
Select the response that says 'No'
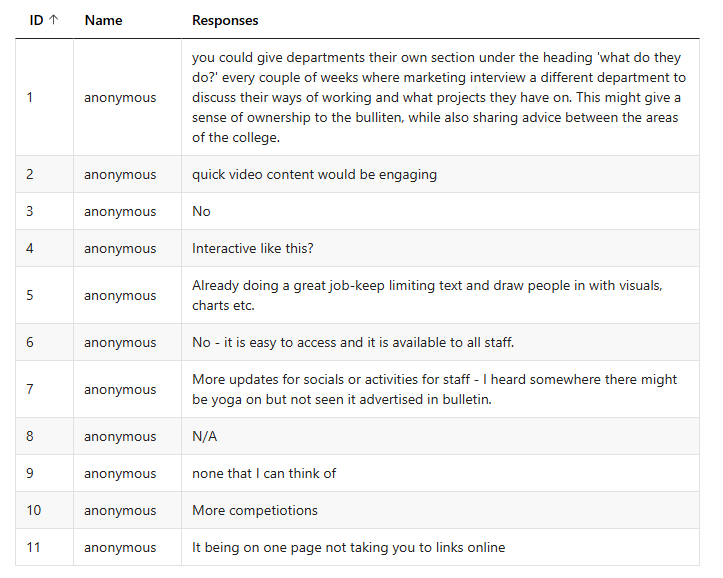pyautogui.click(x=201, y=211)
